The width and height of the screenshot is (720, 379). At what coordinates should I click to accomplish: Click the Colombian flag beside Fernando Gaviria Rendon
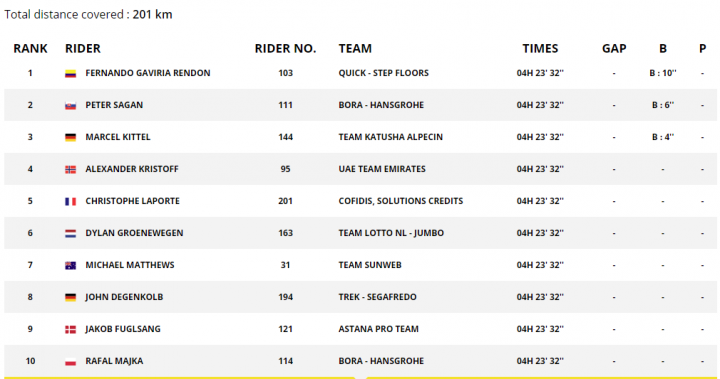pos(70,74)
